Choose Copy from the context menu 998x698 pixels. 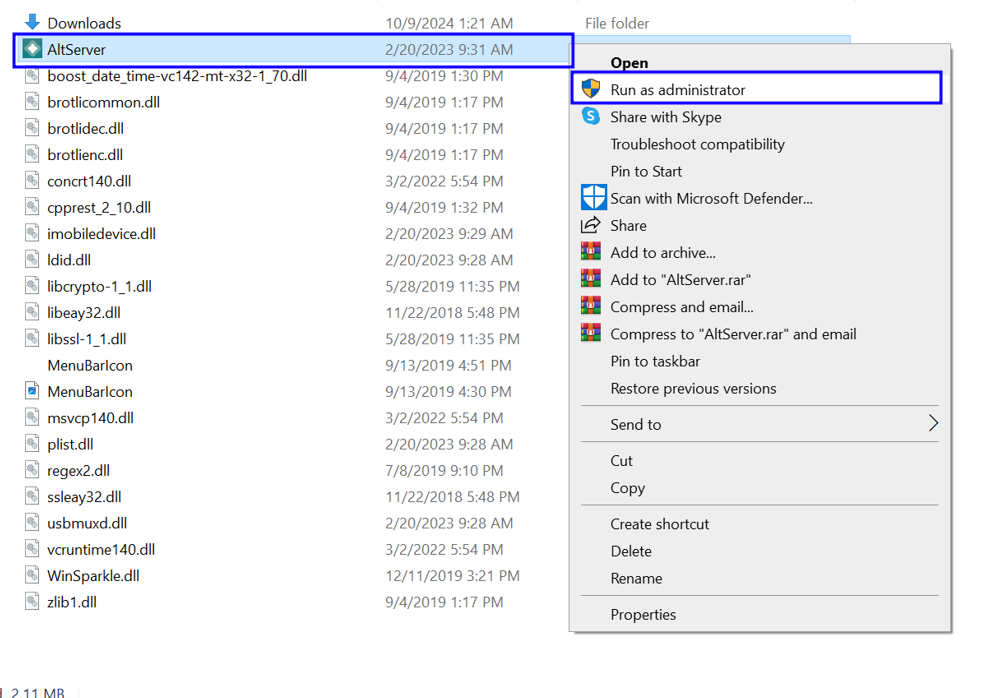click(x=627, y=488)
